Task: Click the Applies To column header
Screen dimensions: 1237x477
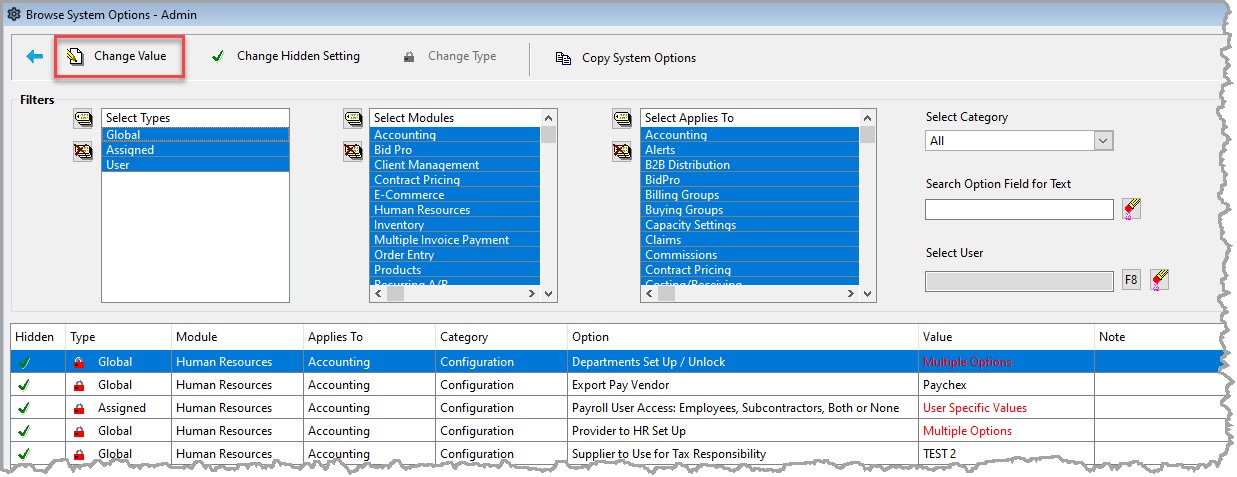Action: [x=369, y=337]
